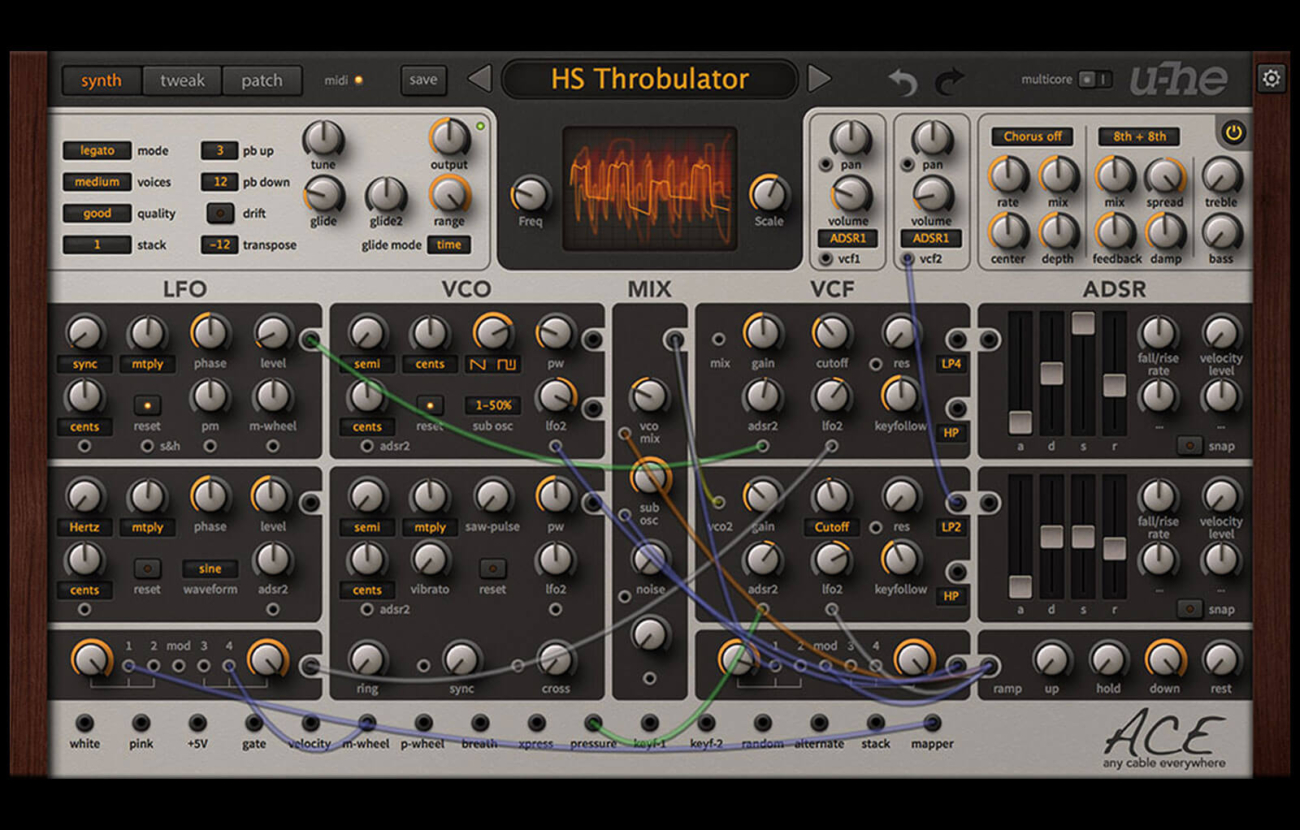The width and height of the screenshot is (1300, 830).
Task: Click the scope Freq knob
Action: [x=530, y=194]
